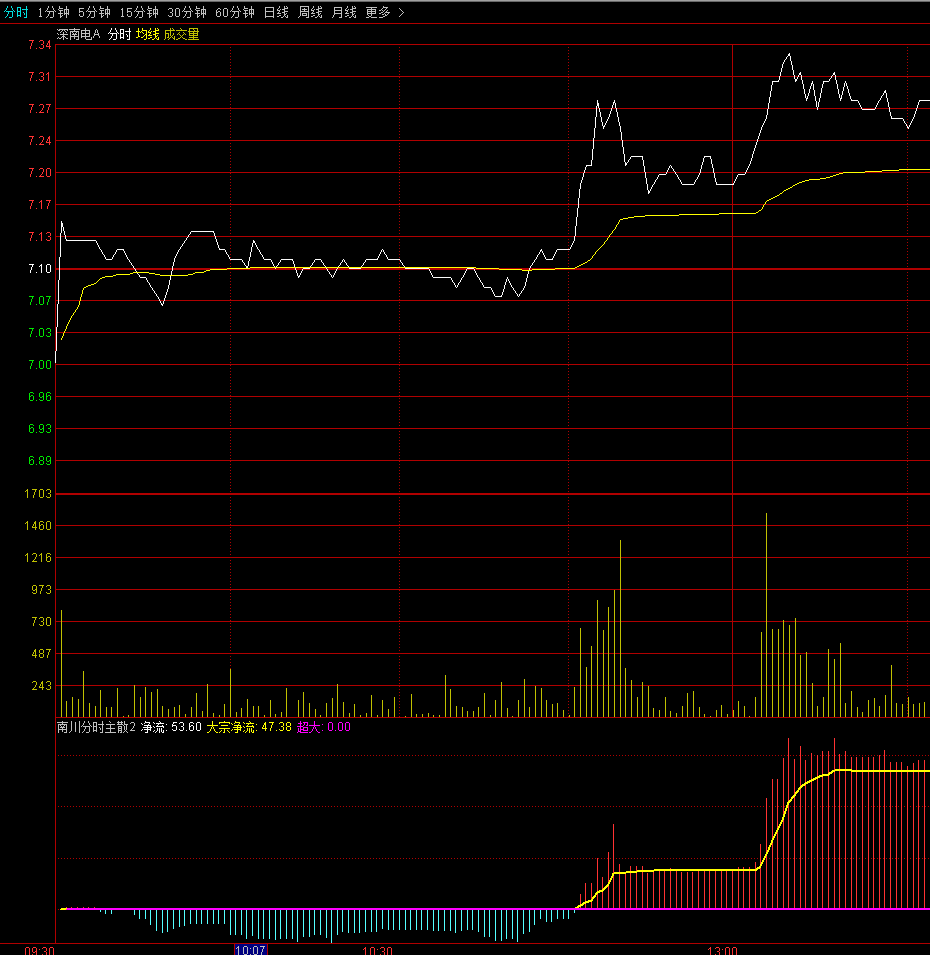This screenshot has height=955, width=930.
Task: Expand the arrow next to 更多
Action: click(x=401, y=12)
